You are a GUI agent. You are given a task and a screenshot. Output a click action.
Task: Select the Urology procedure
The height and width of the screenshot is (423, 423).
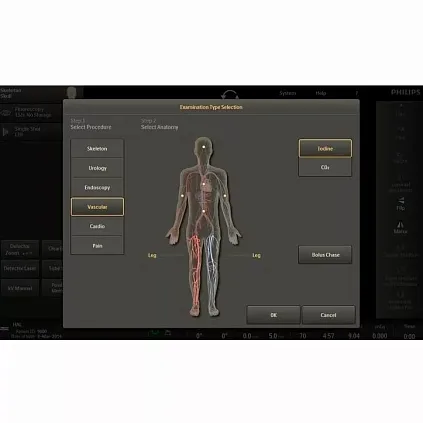[x=97, y=168]
